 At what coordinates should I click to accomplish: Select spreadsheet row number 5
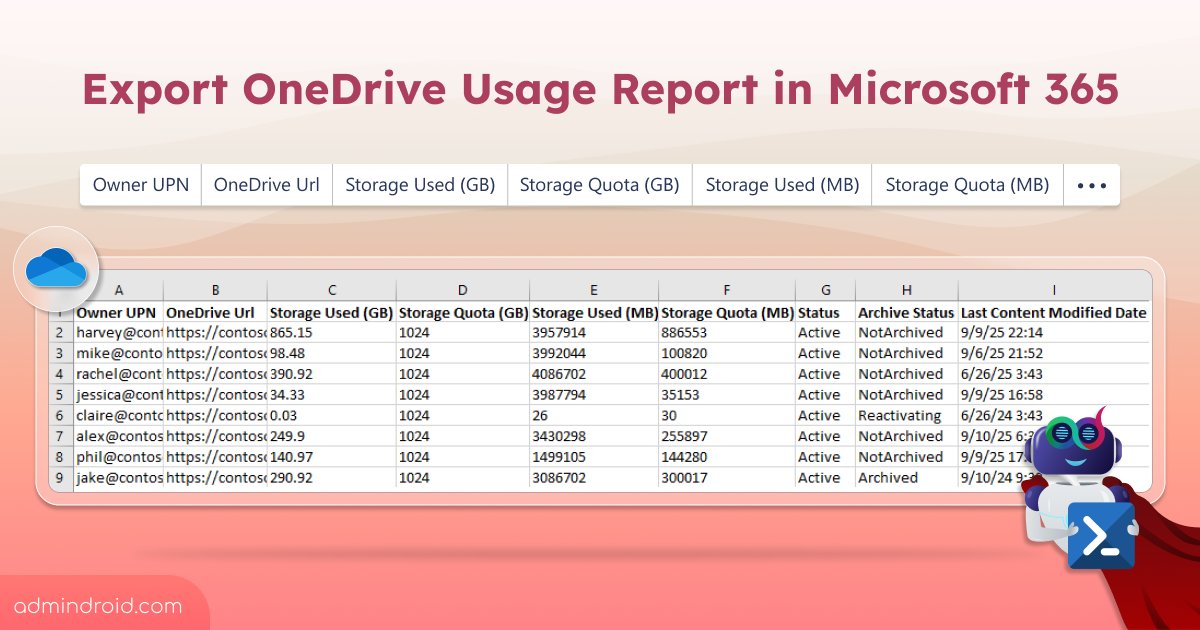(60, 395)
